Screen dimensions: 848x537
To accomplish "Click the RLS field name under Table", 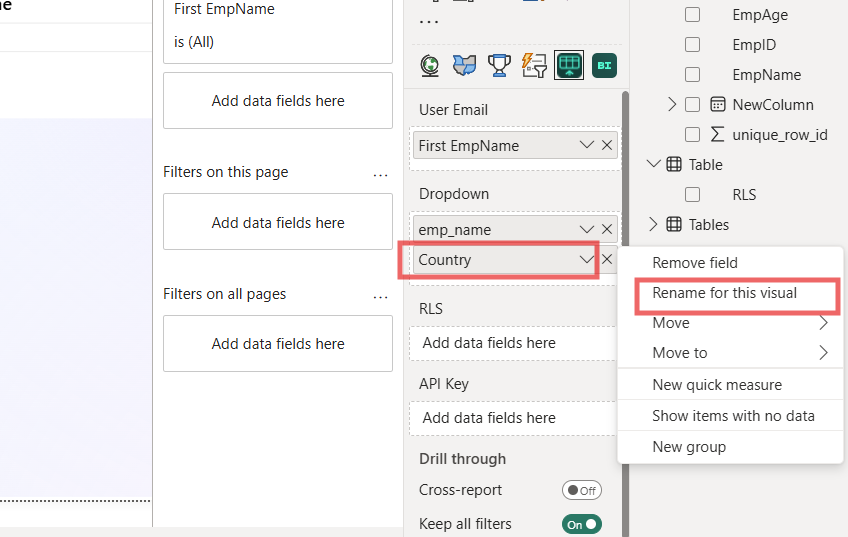I will pyautogui.click(x=744, y=194).
